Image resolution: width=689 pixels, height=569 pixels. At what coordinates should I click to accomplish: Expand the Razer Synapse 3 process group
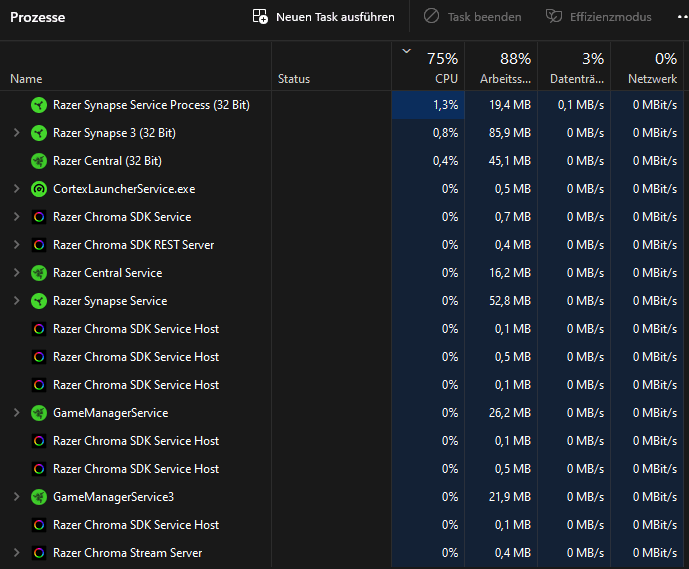pyautogui.click(x=16, y=133)
